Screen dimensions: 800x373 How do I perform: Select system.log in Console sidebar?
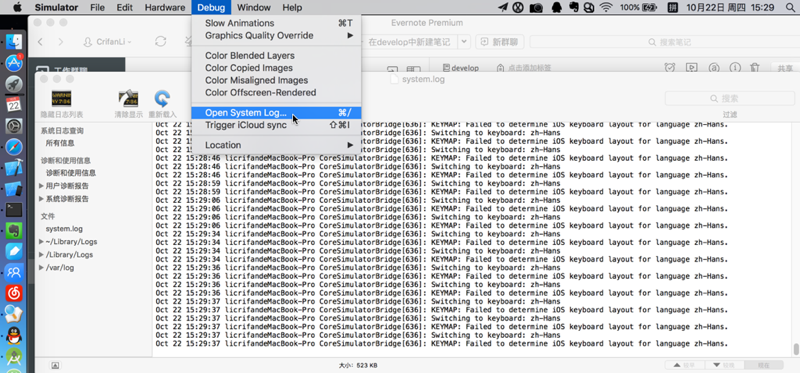[64, 229]
